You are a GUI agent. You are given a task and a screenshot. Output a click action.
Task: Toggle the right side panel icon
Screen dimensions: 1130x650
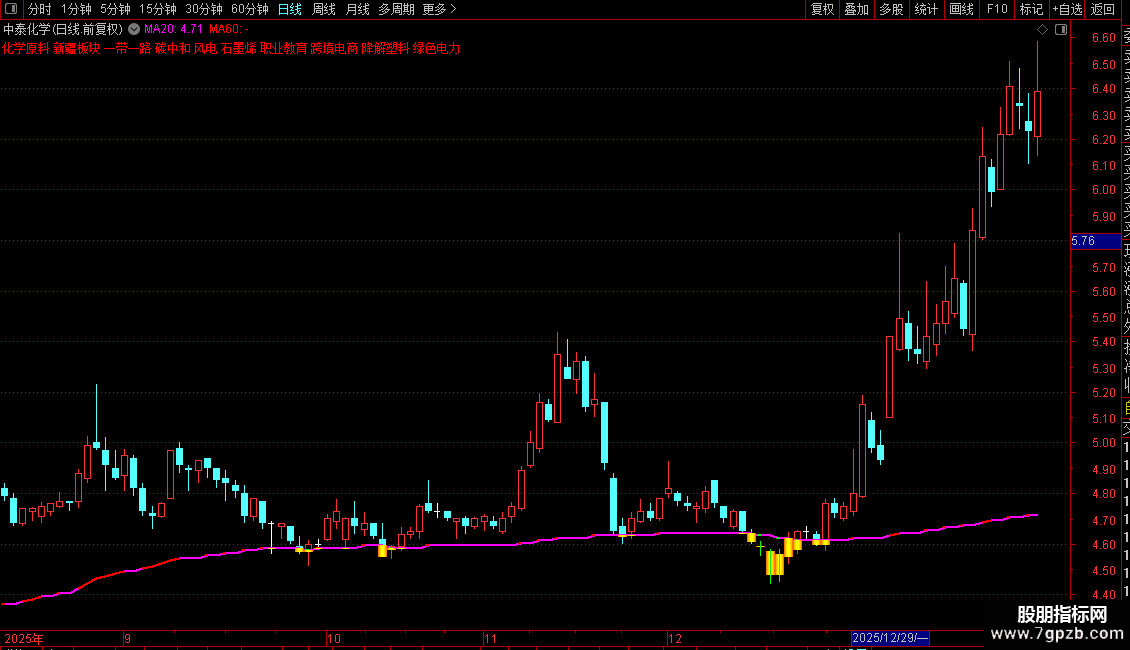[1061, 30]
